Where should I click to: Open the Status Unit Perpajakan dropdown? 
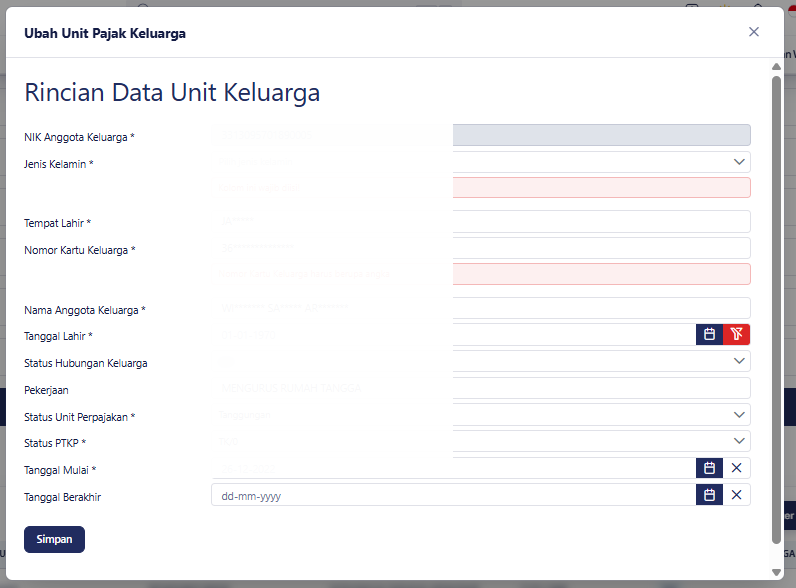coord(481,415)
